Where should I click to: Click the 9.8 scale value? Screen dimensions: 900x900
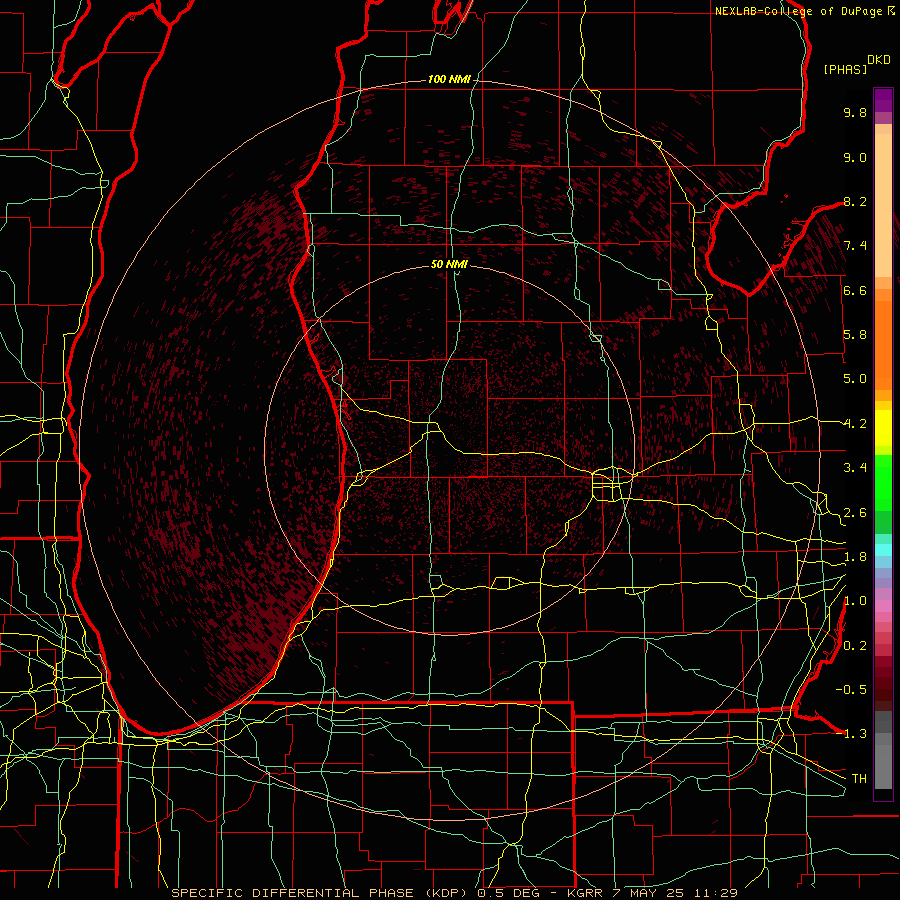tap(855, 112)
